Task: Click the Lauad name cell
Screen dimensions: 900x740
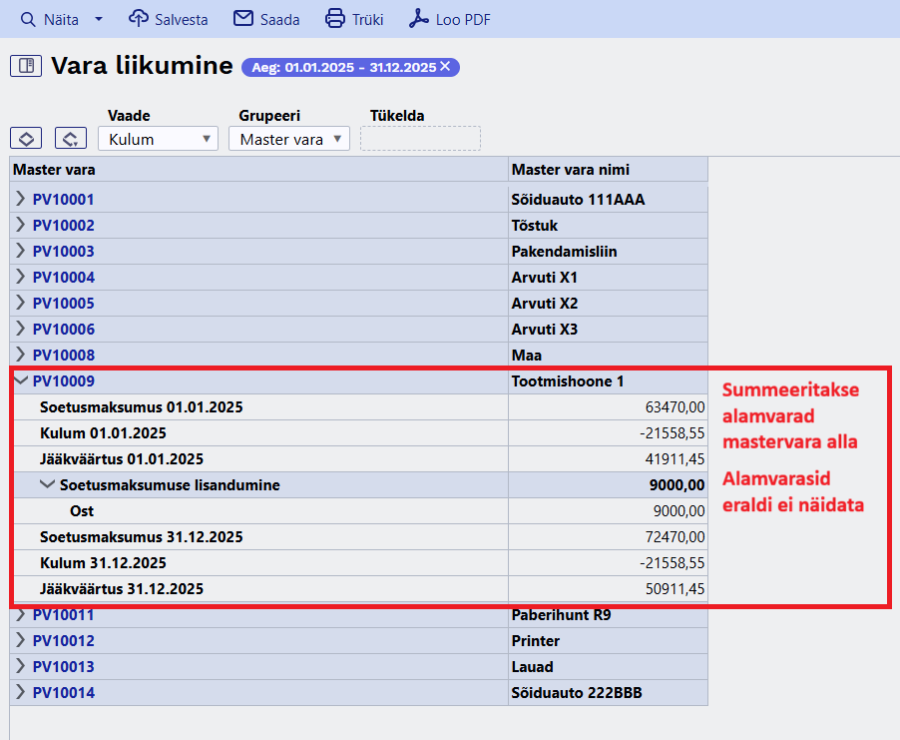Action: (x=608, y=667)
